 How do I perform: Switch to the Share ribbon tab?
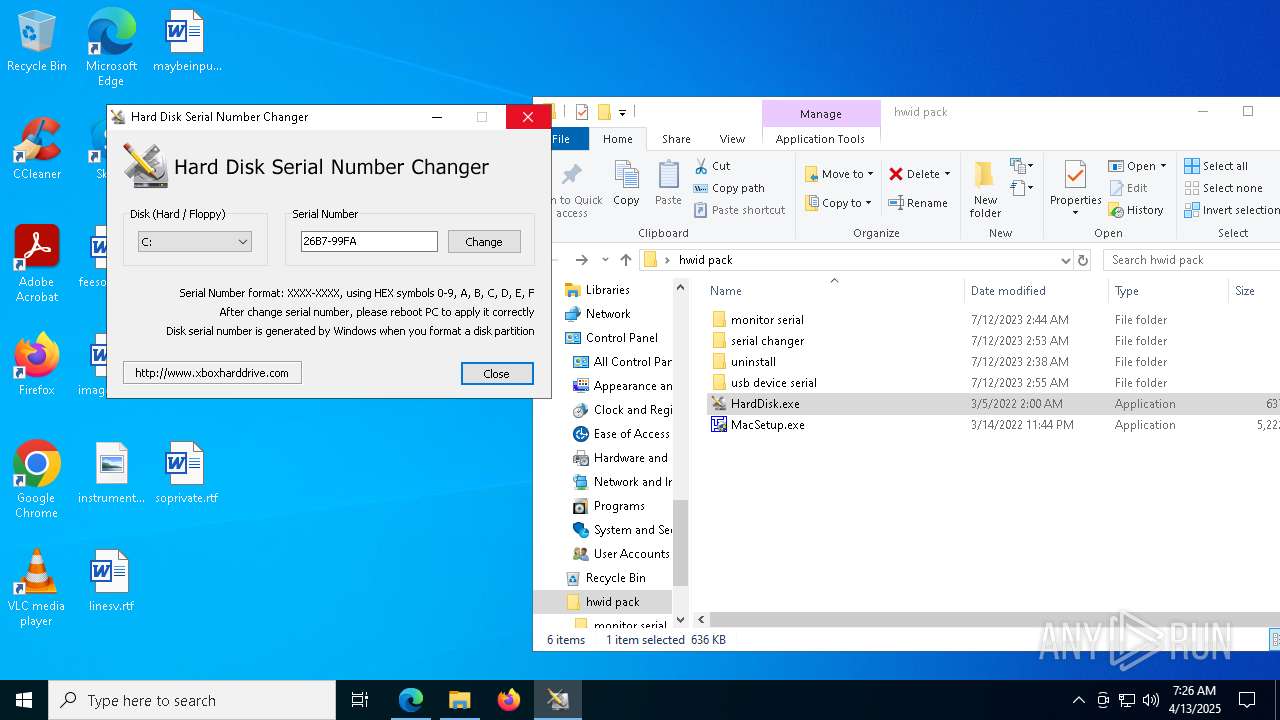click(676, 139)
